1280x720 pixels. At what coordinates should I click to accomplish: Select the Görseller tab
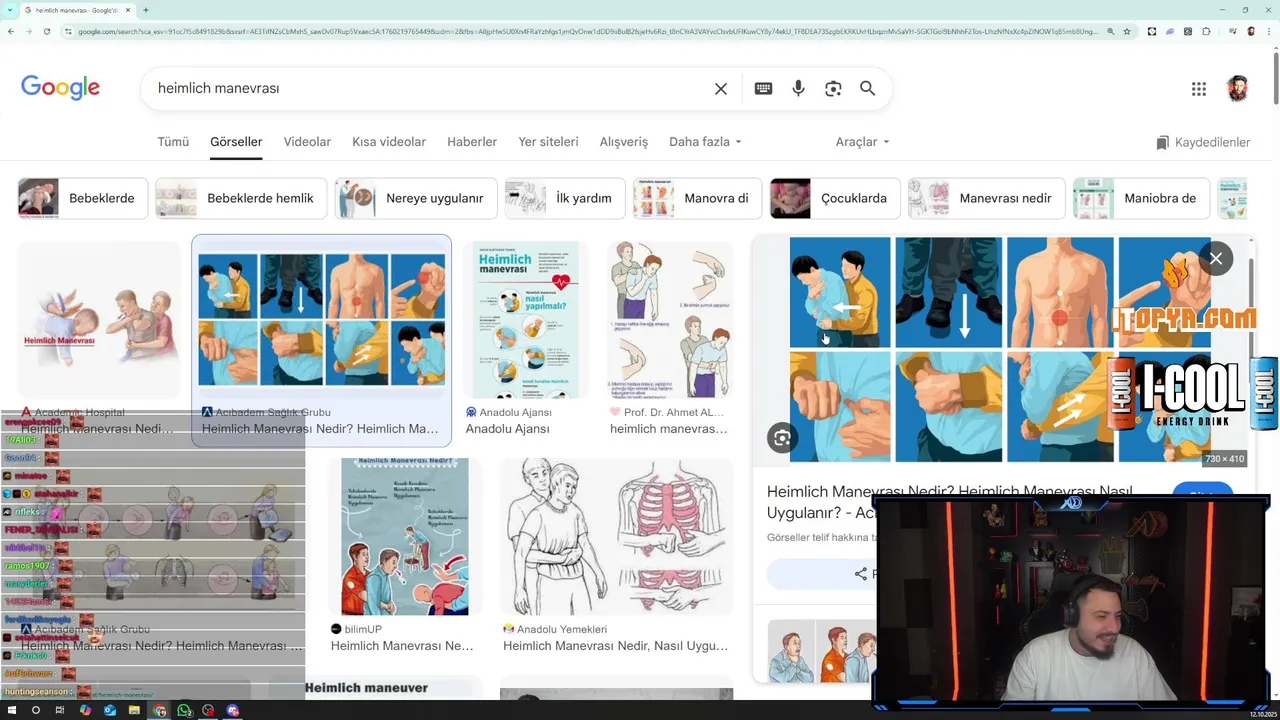point(236,142)
